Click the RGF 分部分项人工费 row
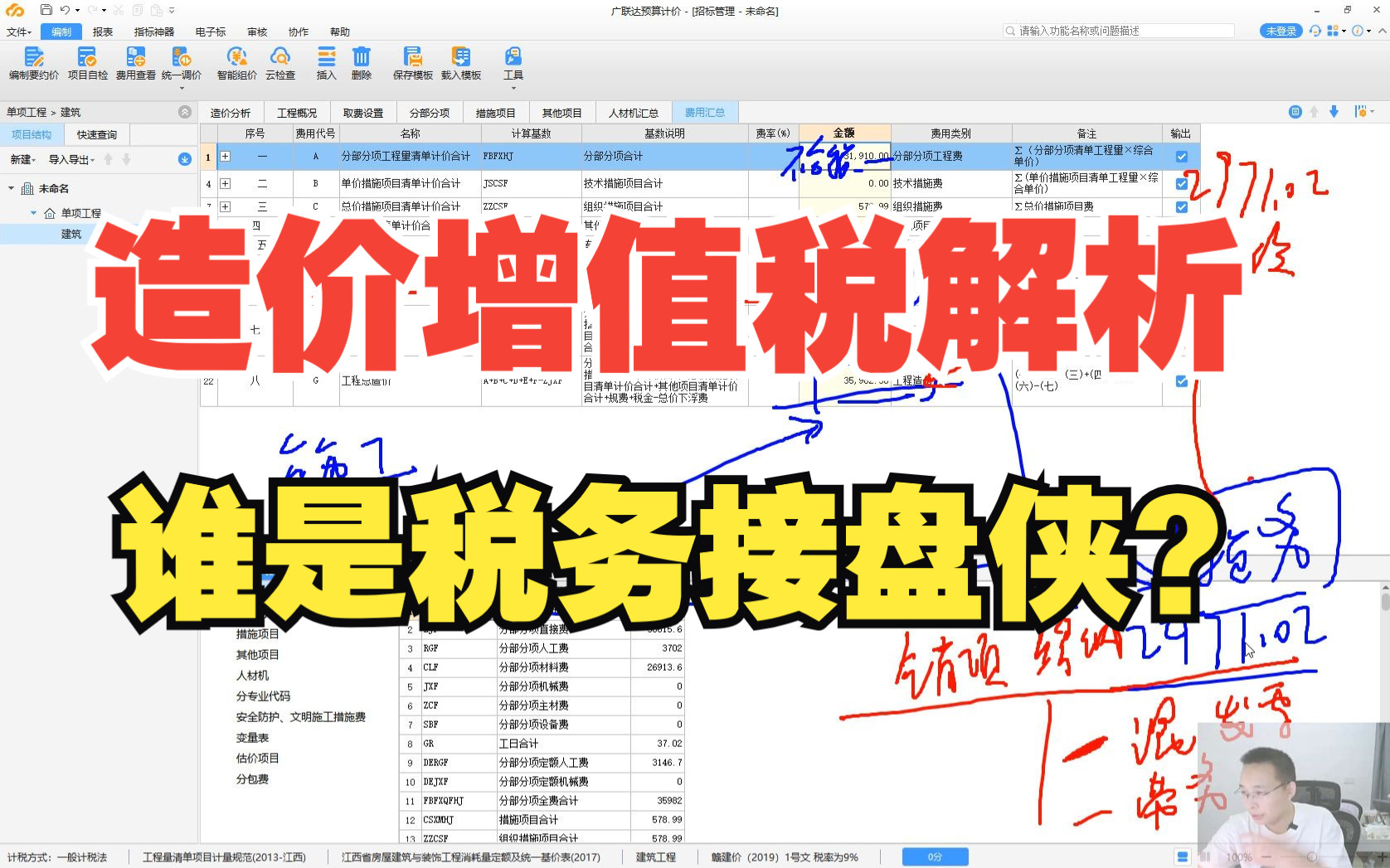The image size is (1390, 868). [542, 648]
